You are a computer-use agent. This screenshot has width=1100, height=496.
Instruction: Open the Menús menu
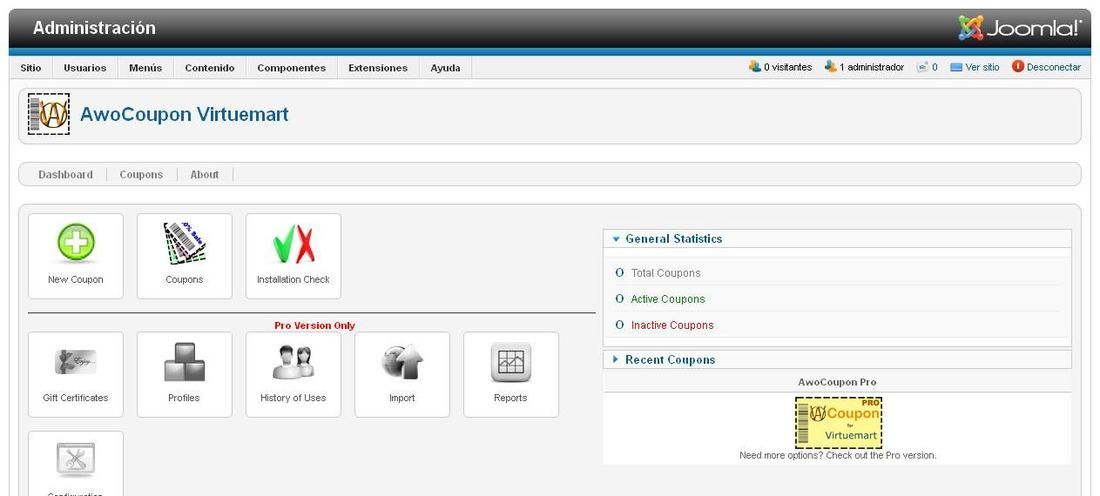pos(145,68)
